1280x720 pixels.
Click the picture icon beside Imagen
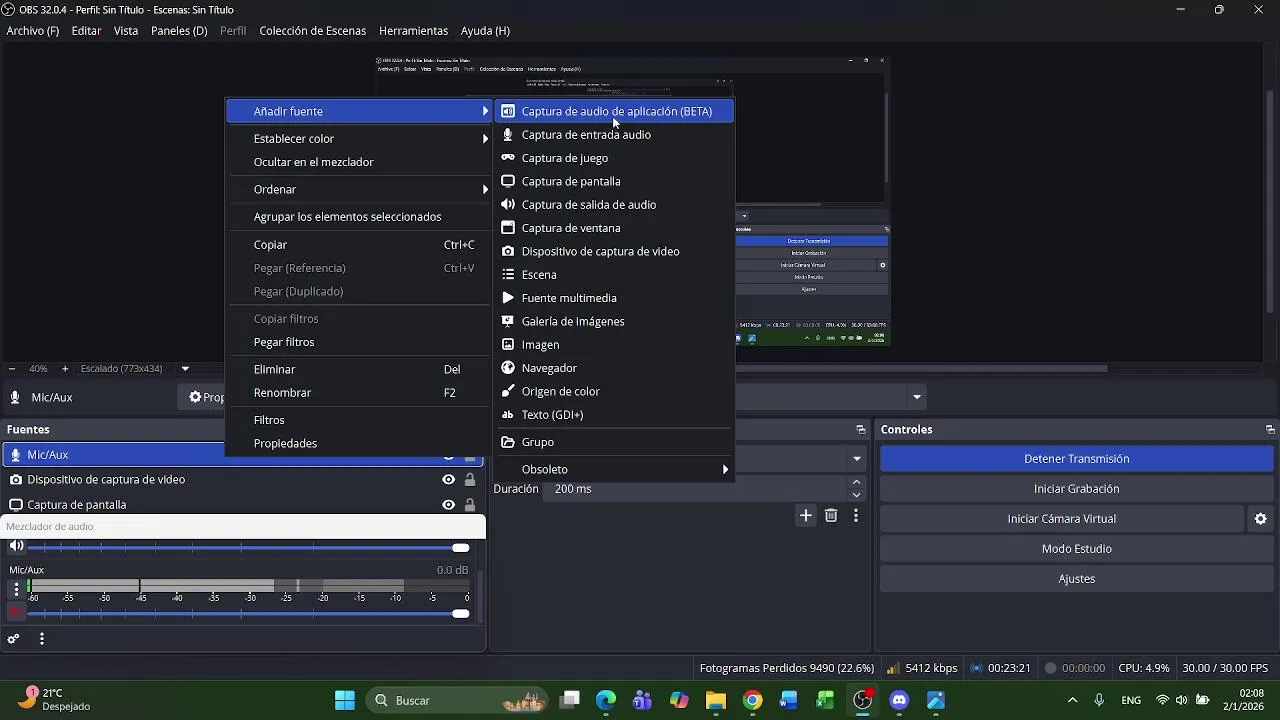pos(508,344)
